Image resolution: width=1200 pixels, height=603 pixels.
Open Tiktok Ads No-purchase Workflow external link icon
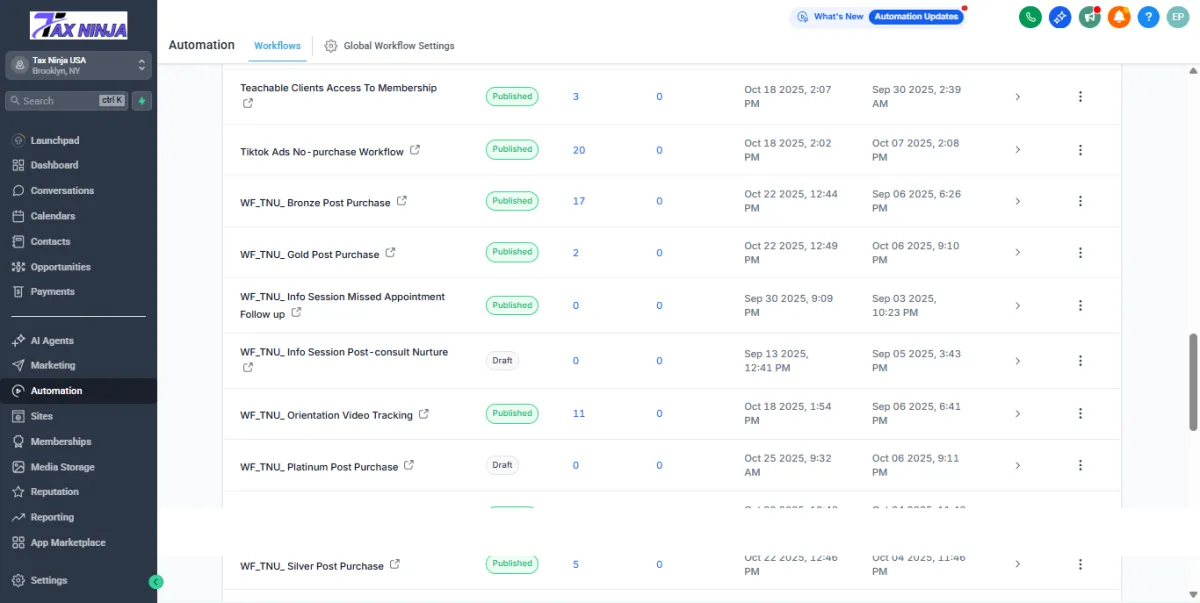[x=415, y=151]
